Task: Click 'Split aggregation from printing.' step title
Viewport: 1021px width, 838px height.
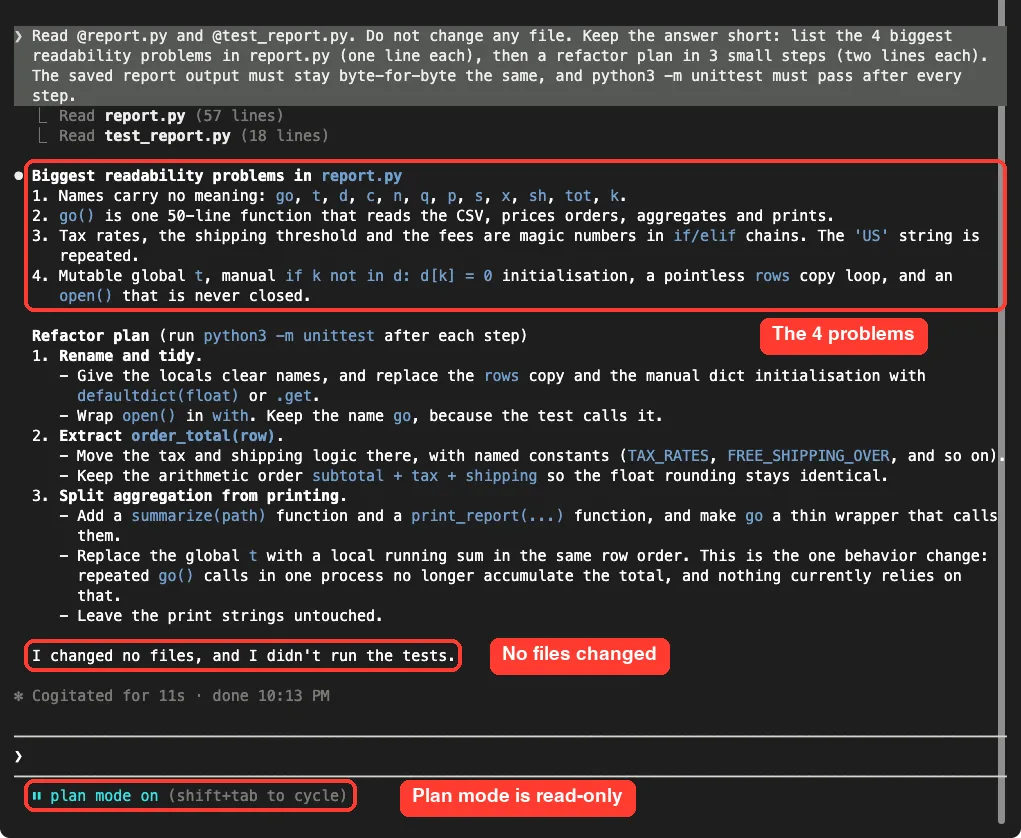Action: coord(203,496)
